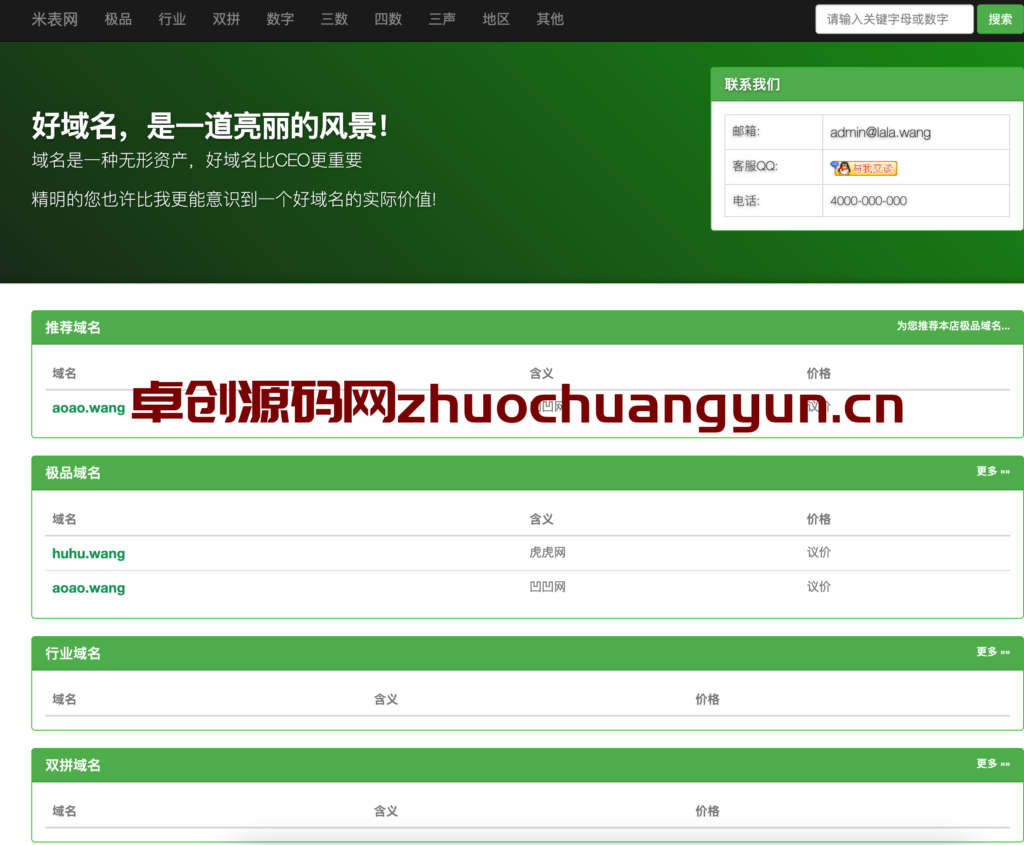Open the huhu.wang domain link

[88, 554]
